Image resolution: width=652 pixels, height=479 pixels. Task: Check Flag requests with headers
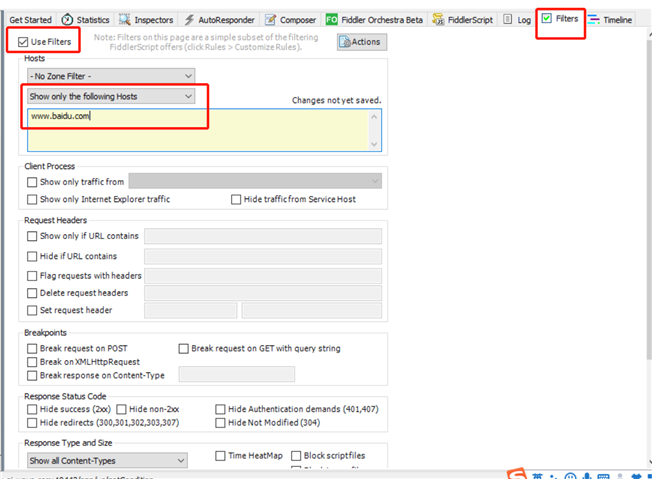(32, 276)
